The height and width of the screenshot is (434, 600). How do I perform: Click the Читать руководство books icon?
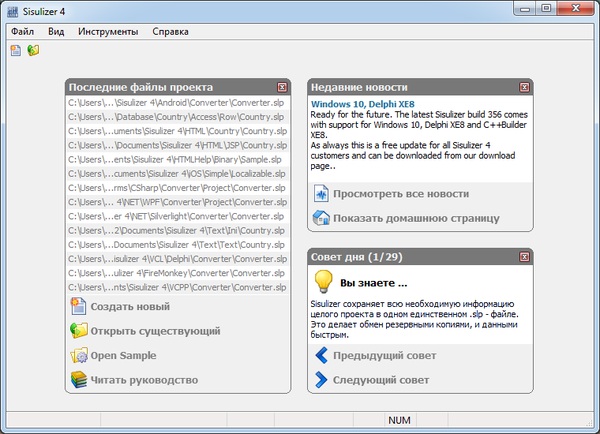[79, 380]
